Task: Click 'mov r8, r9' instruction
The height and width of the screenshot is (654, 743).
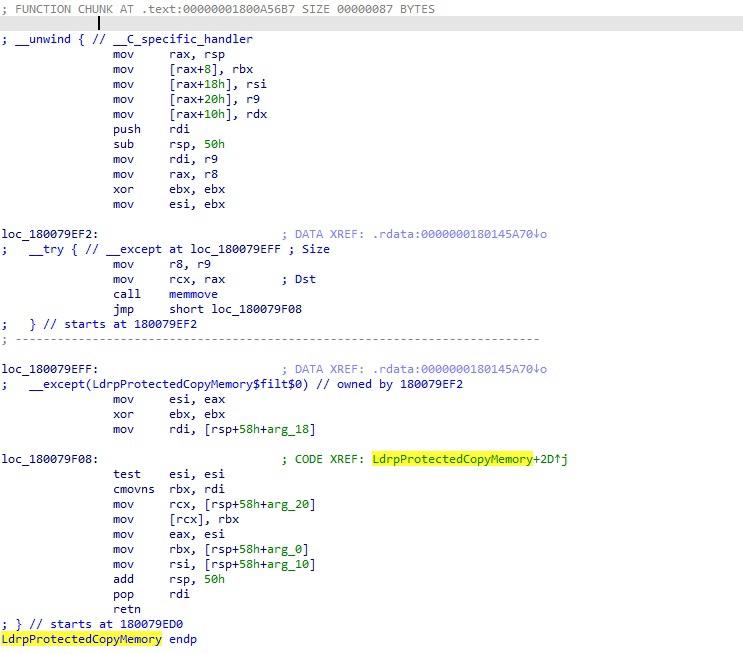Action: pyautogui.click(x=162, y=264)
